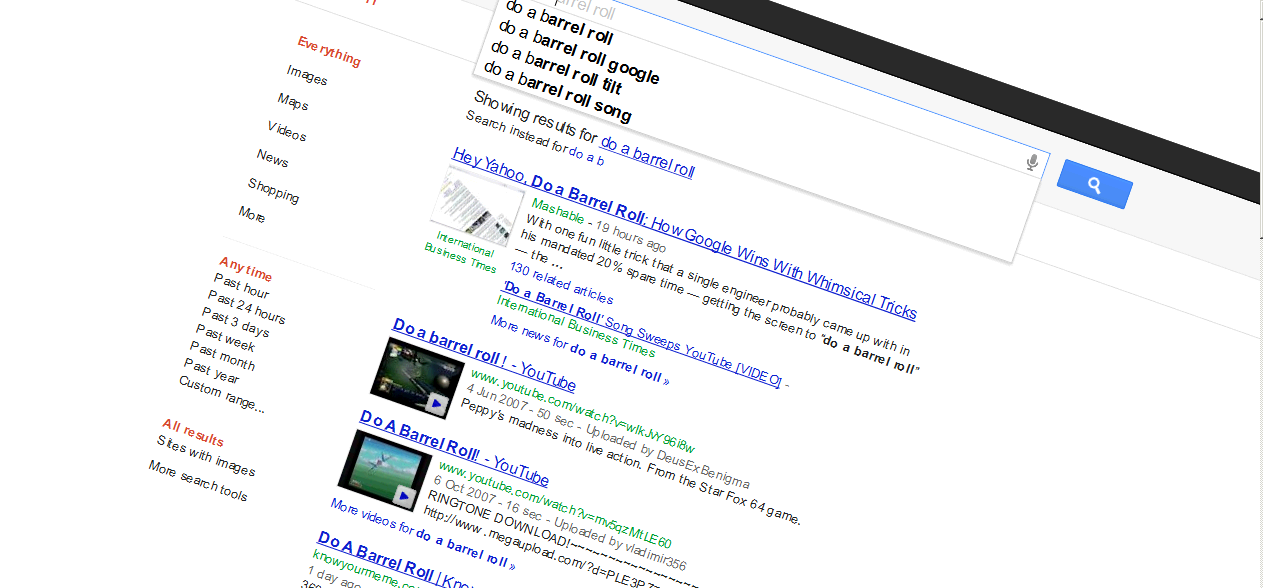Show only Sites with images

[x=206, y=455]
